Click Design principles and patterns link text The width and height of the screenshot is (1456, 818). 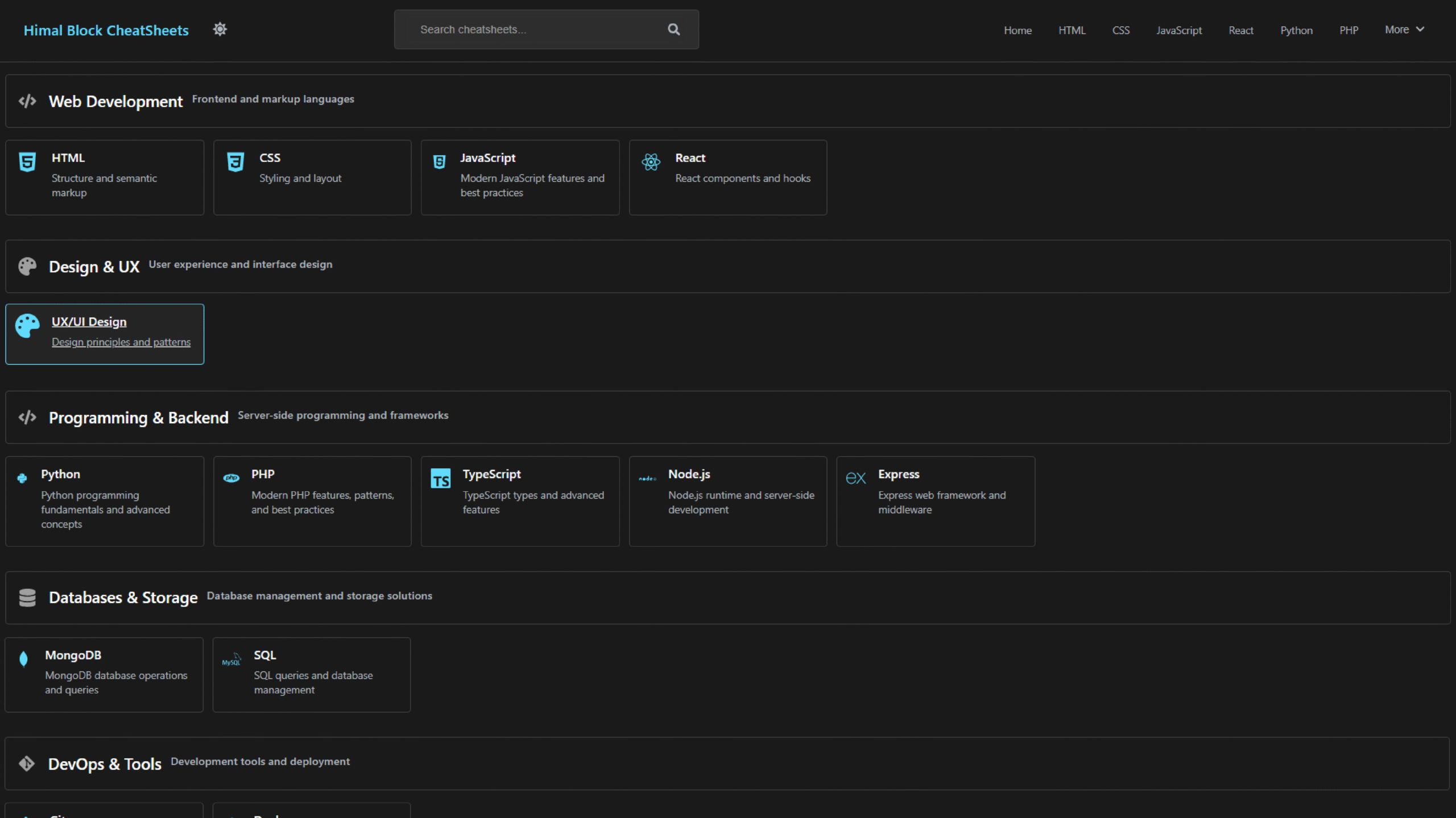(x=121, y=342)
